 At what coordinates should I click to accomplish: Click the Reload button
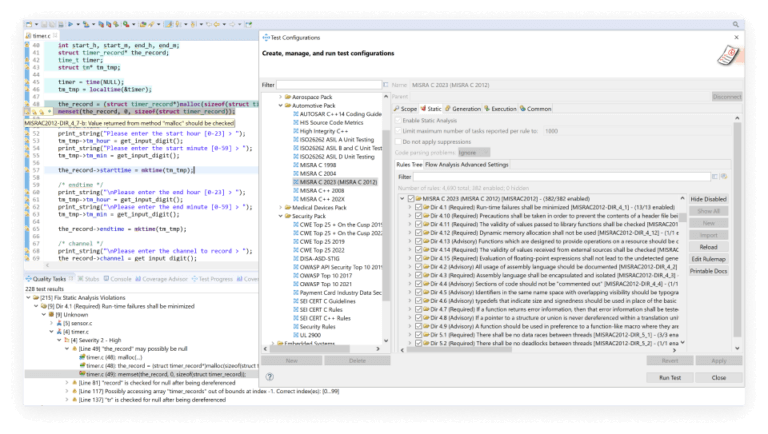point(708,247)
